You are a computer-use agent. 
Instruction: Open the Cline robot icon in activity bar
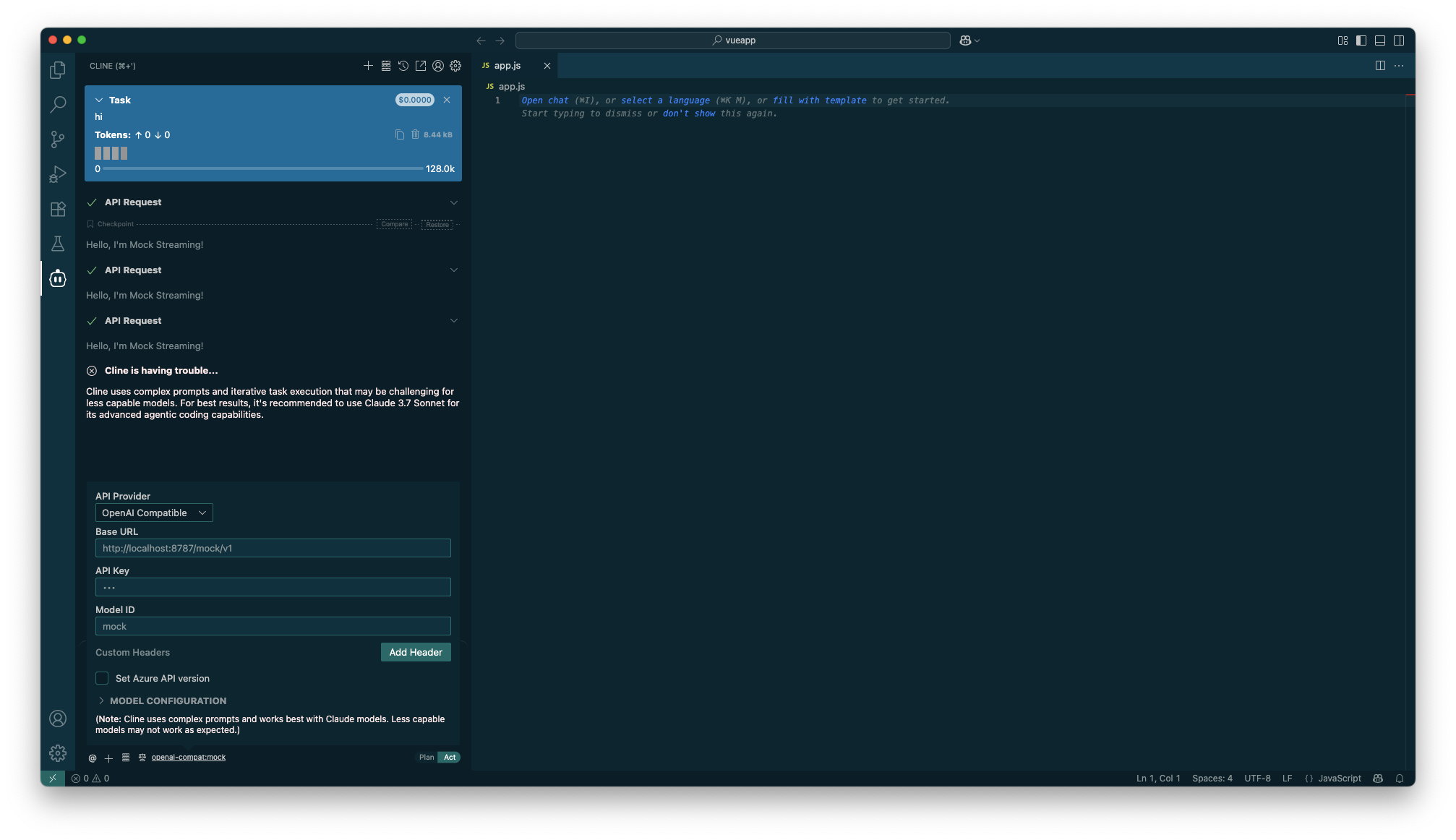point(58,278)
